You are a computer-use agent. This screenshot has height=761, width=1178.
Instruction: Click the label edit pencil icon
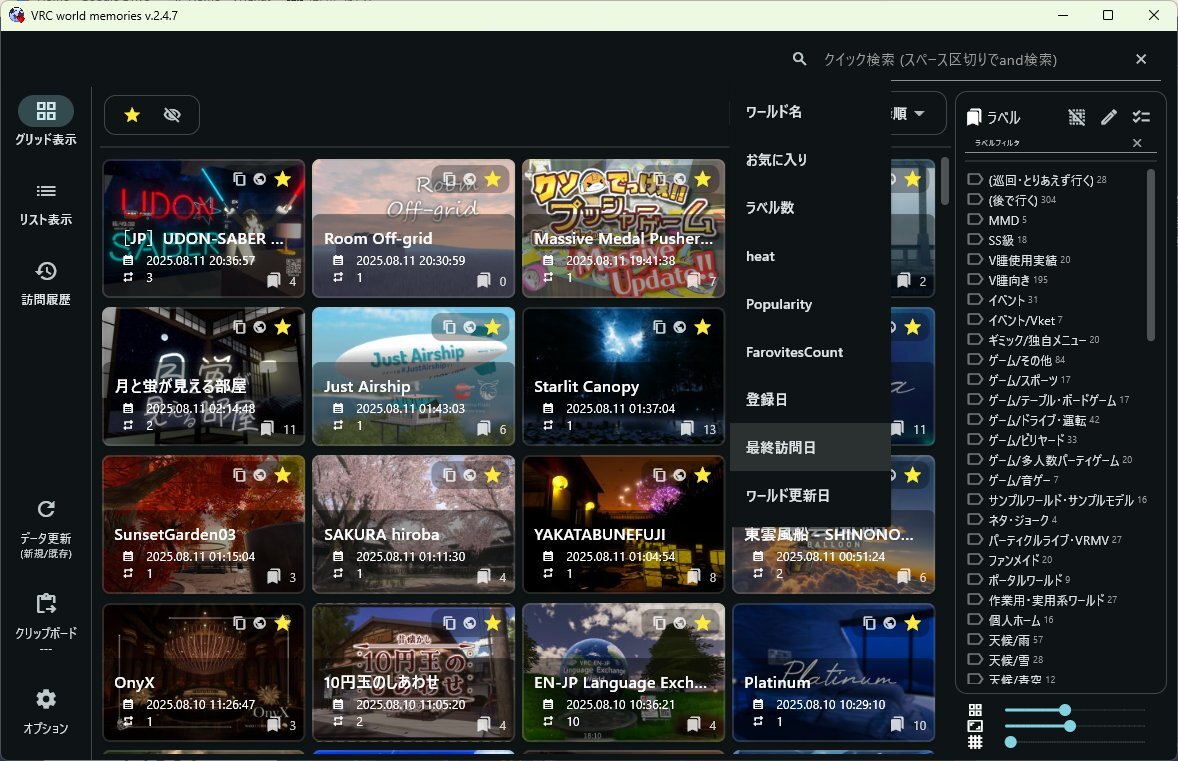coord(1109,117)
